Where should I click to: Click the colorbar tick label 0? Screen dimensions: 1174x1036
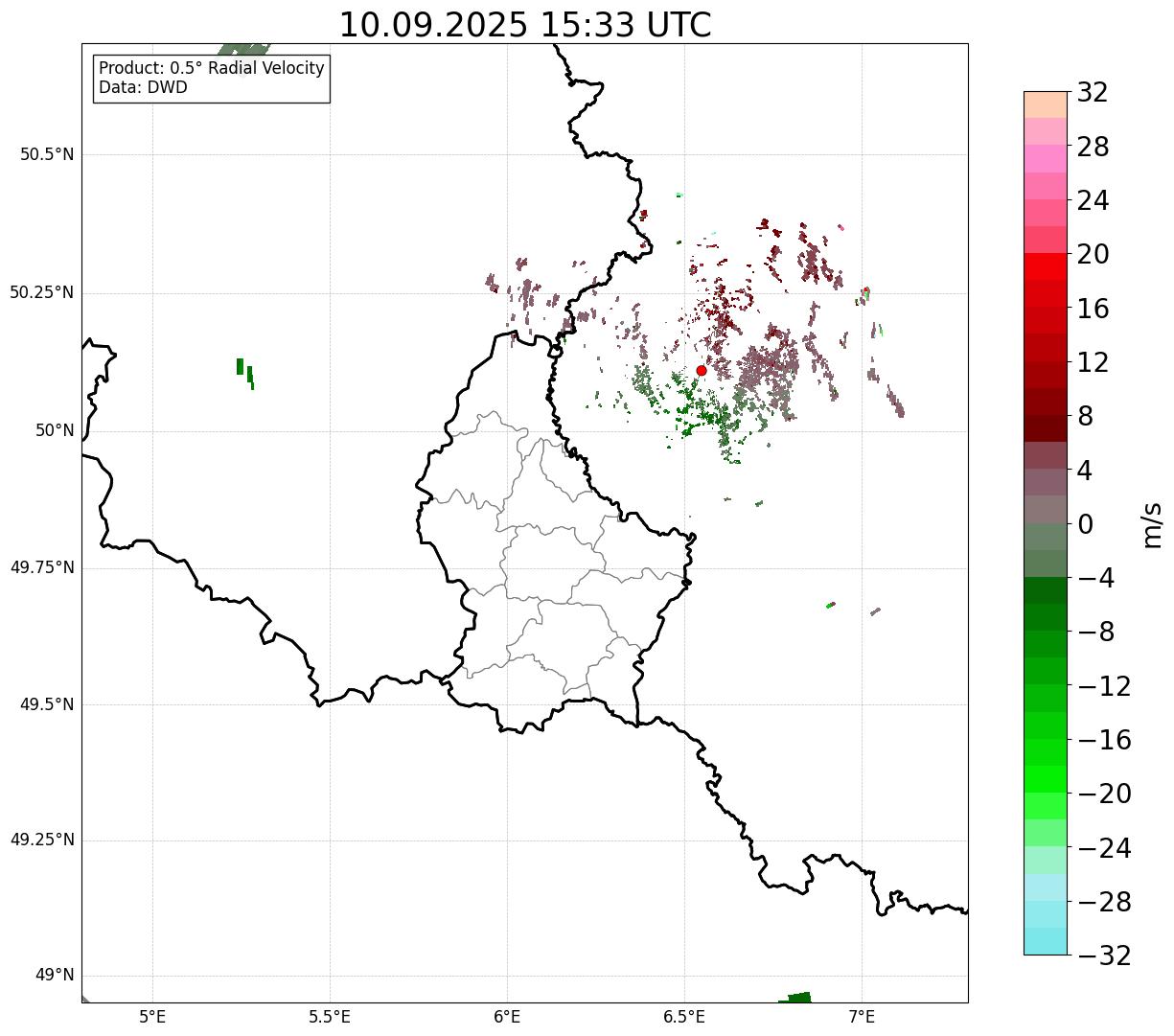(1085, 524)
